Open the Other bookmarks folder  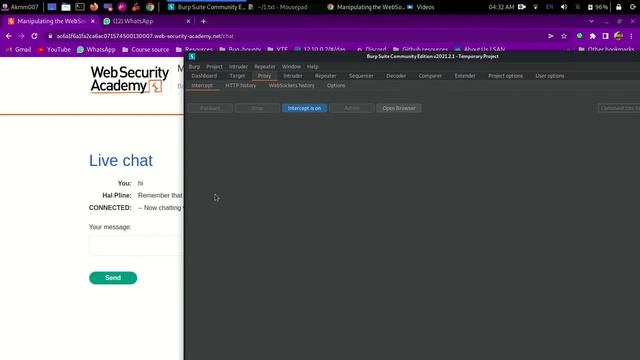click(607, 49)
